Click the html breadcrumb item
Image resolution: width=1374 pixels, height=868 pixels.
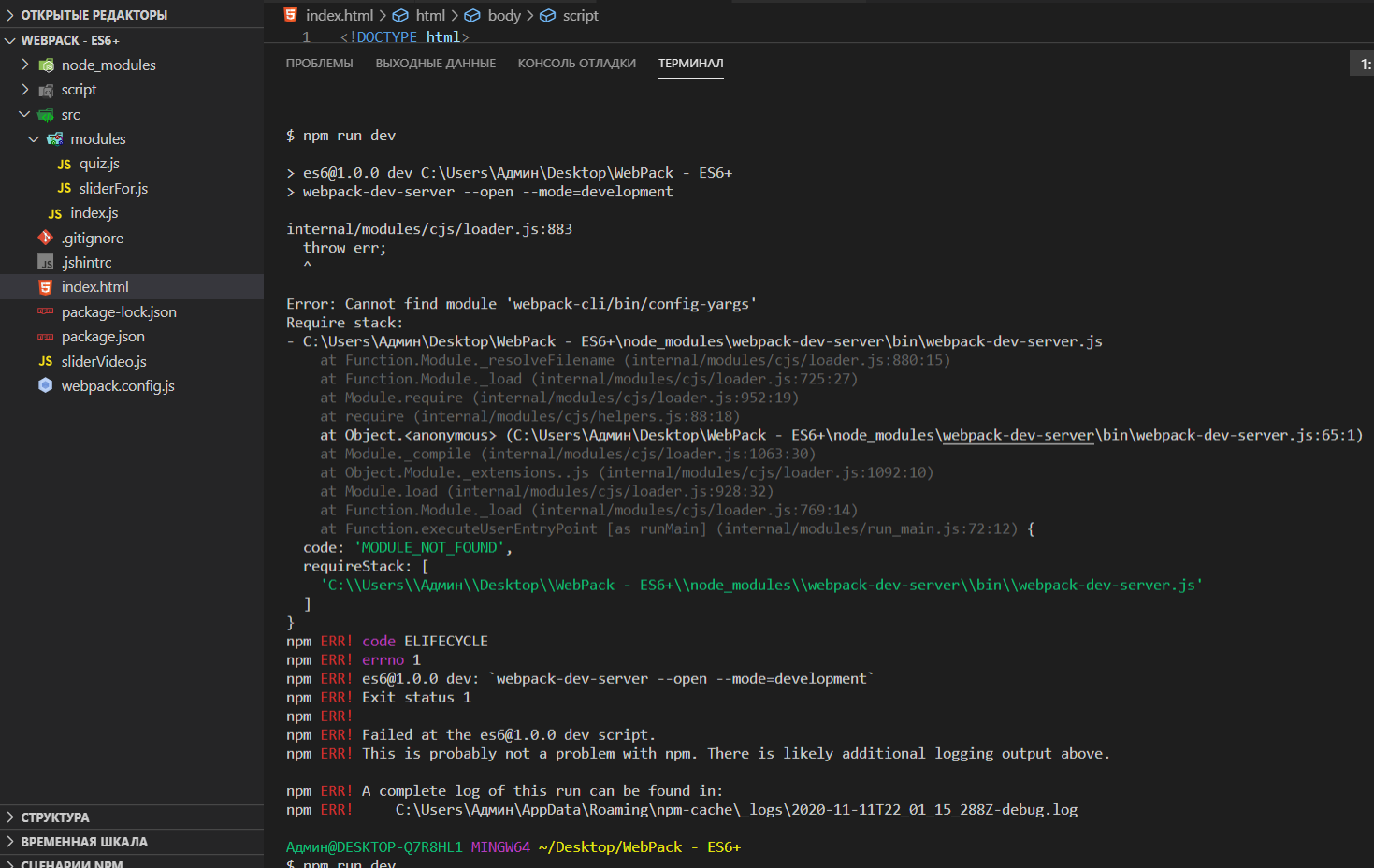[x=430, y=16]
